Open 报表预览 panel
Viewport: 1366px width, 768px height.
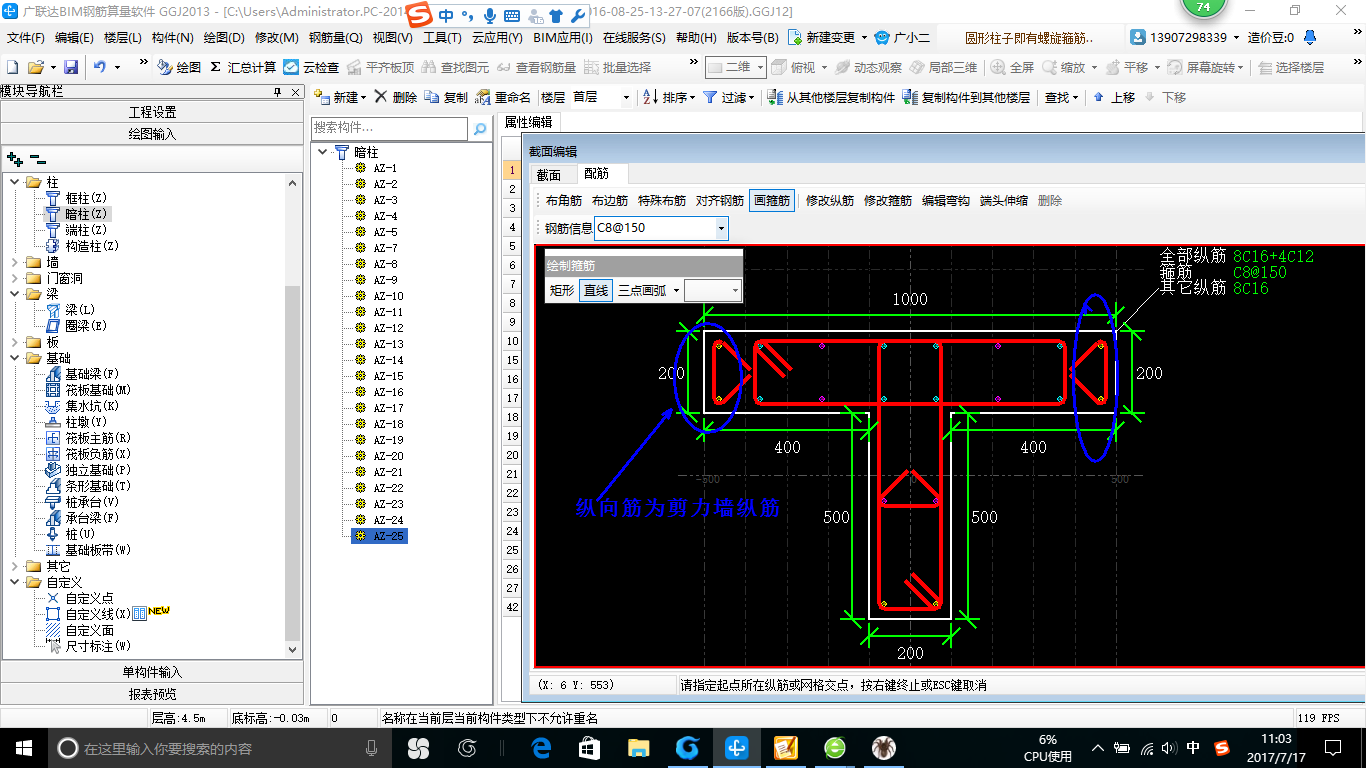152,694
